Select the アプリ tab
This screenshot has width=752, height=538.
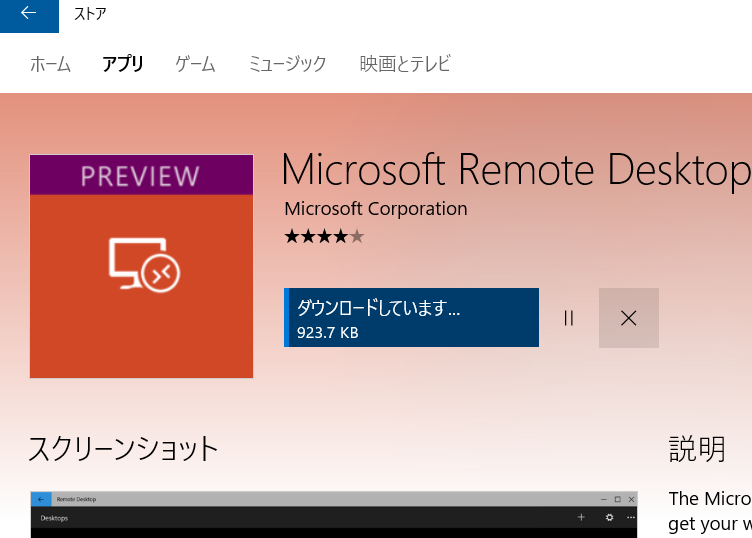pyautogui.click(x=123, y=64)
